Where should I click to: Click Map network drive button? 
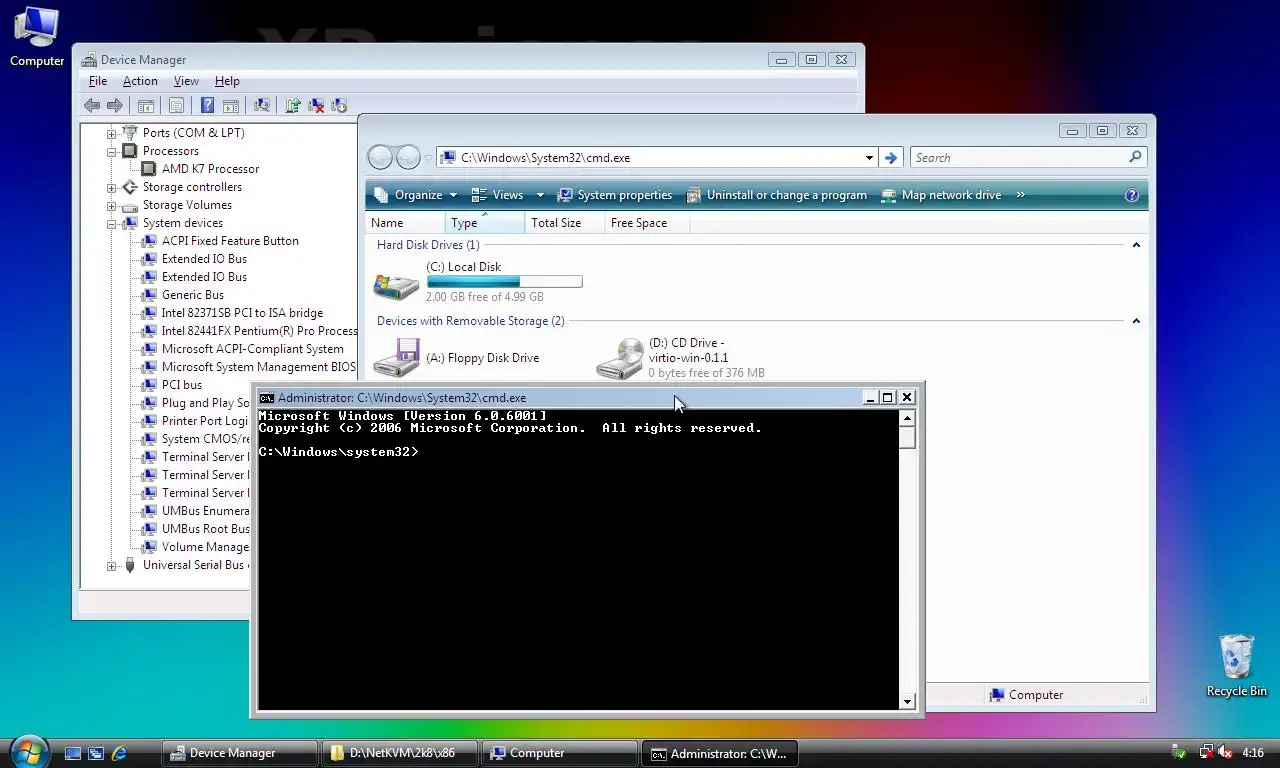[x=941, y=195]
